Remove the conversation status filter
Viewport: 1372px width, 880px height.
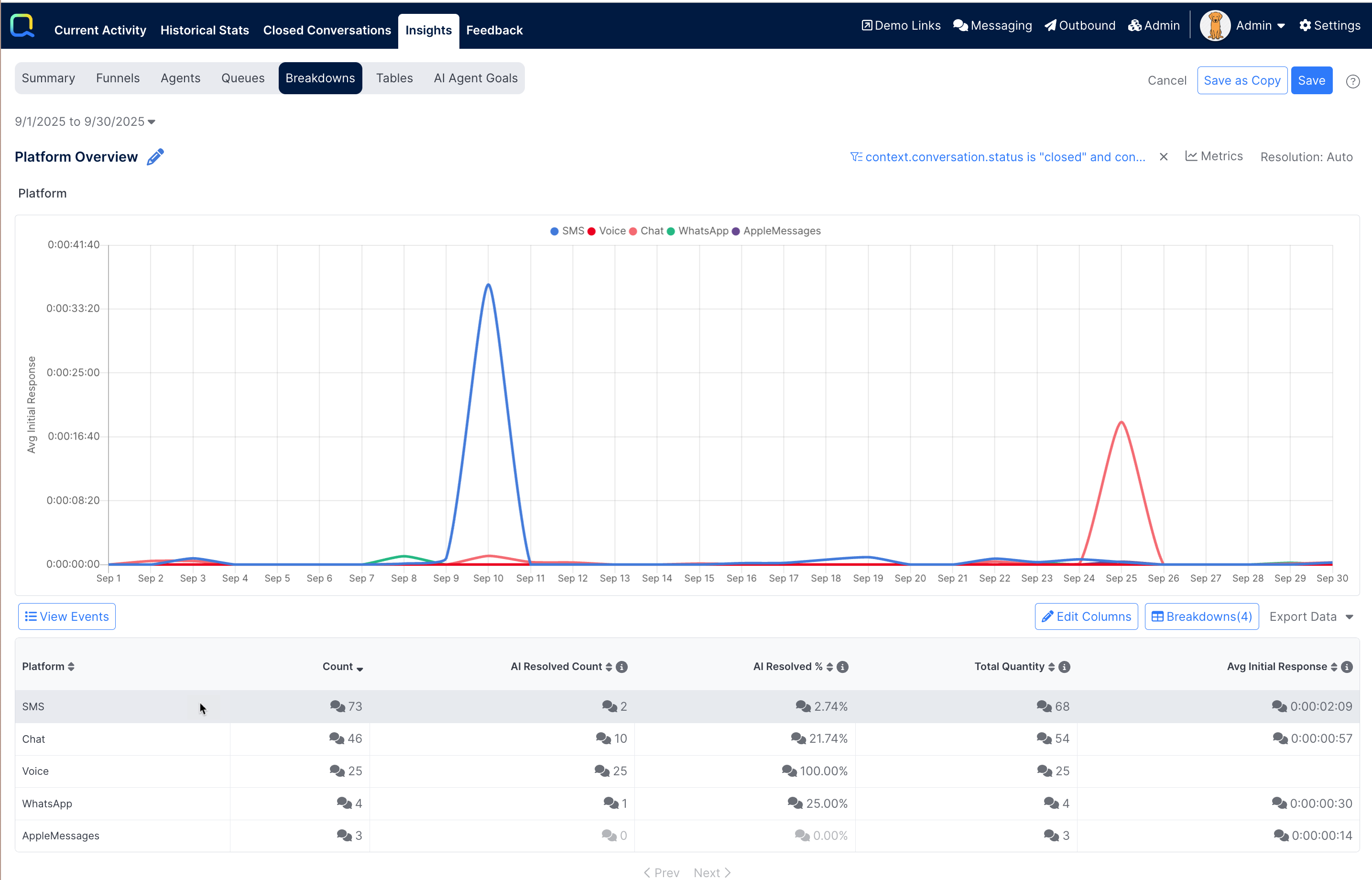click(1164, 156)
